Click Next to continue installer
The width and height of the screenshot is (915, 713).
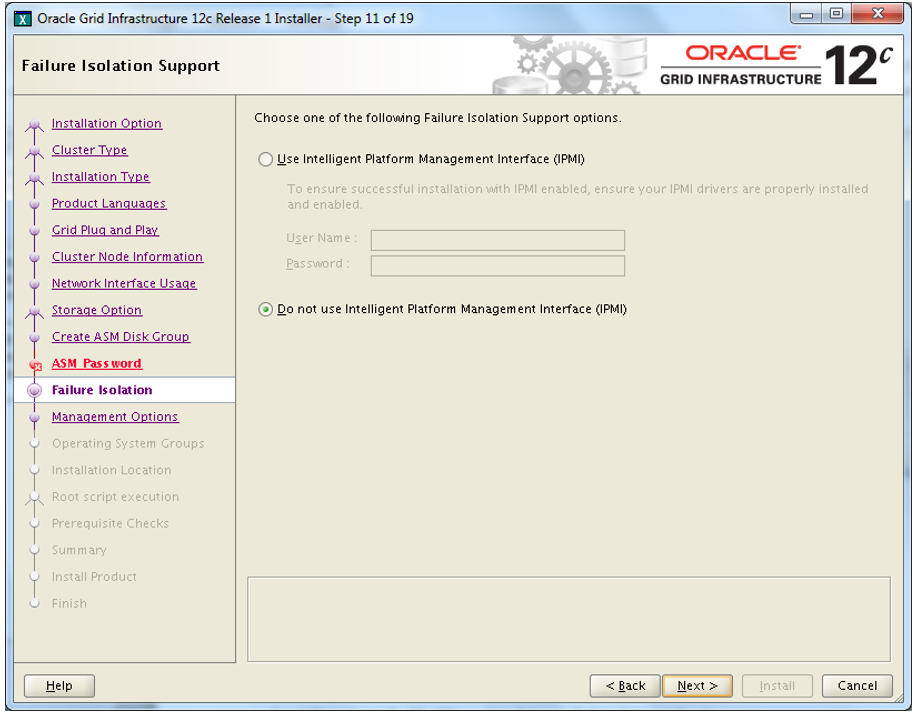click(x=697, y=686)
